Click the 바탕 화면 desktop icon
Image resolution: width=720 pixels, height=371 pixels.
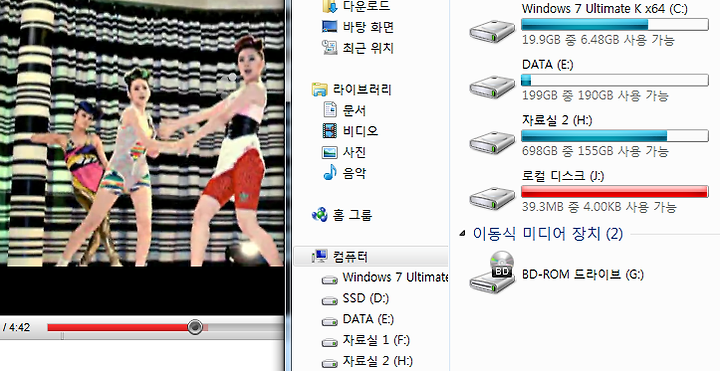(x=331, y=27)
